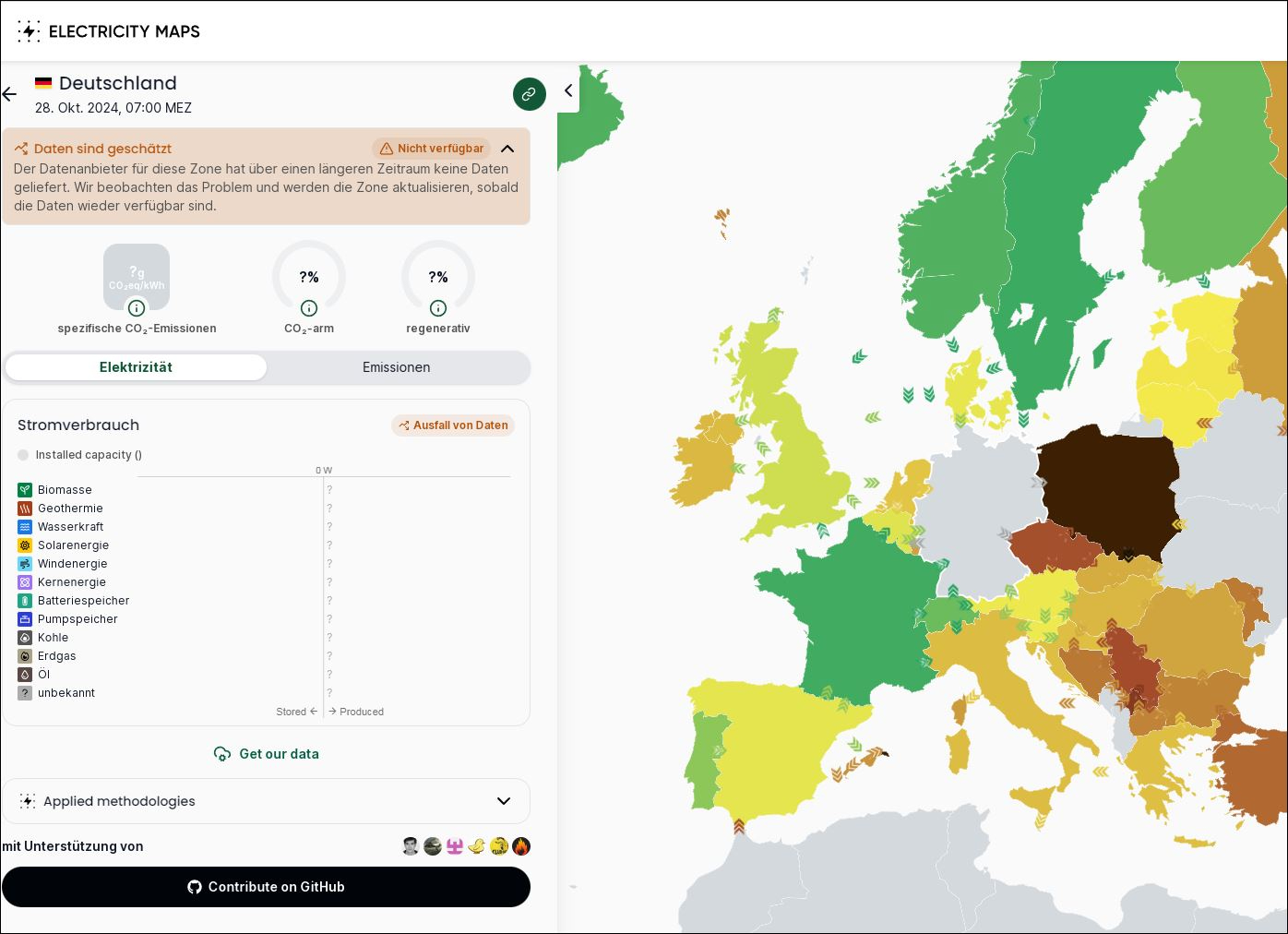The width and height of the screenshot is (1288, 934).
Task: Select Spain on the map
Action: point(775,748)
